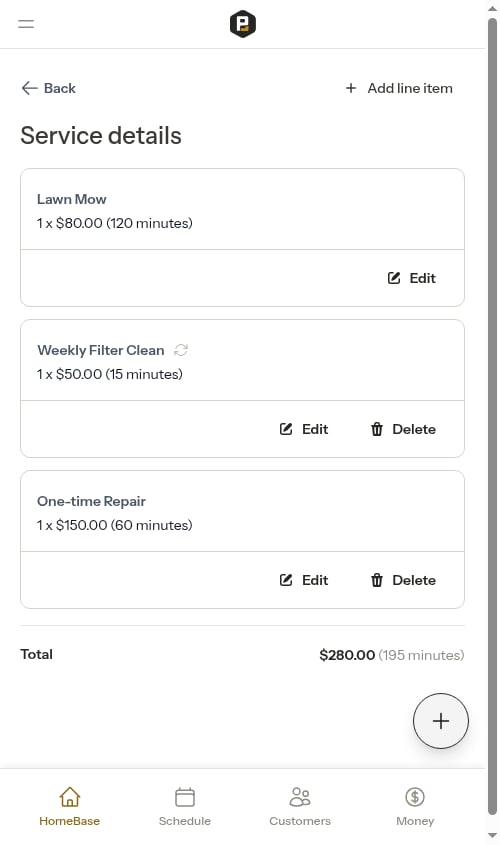Select the Lawn Mow title text

click(72, 199)
